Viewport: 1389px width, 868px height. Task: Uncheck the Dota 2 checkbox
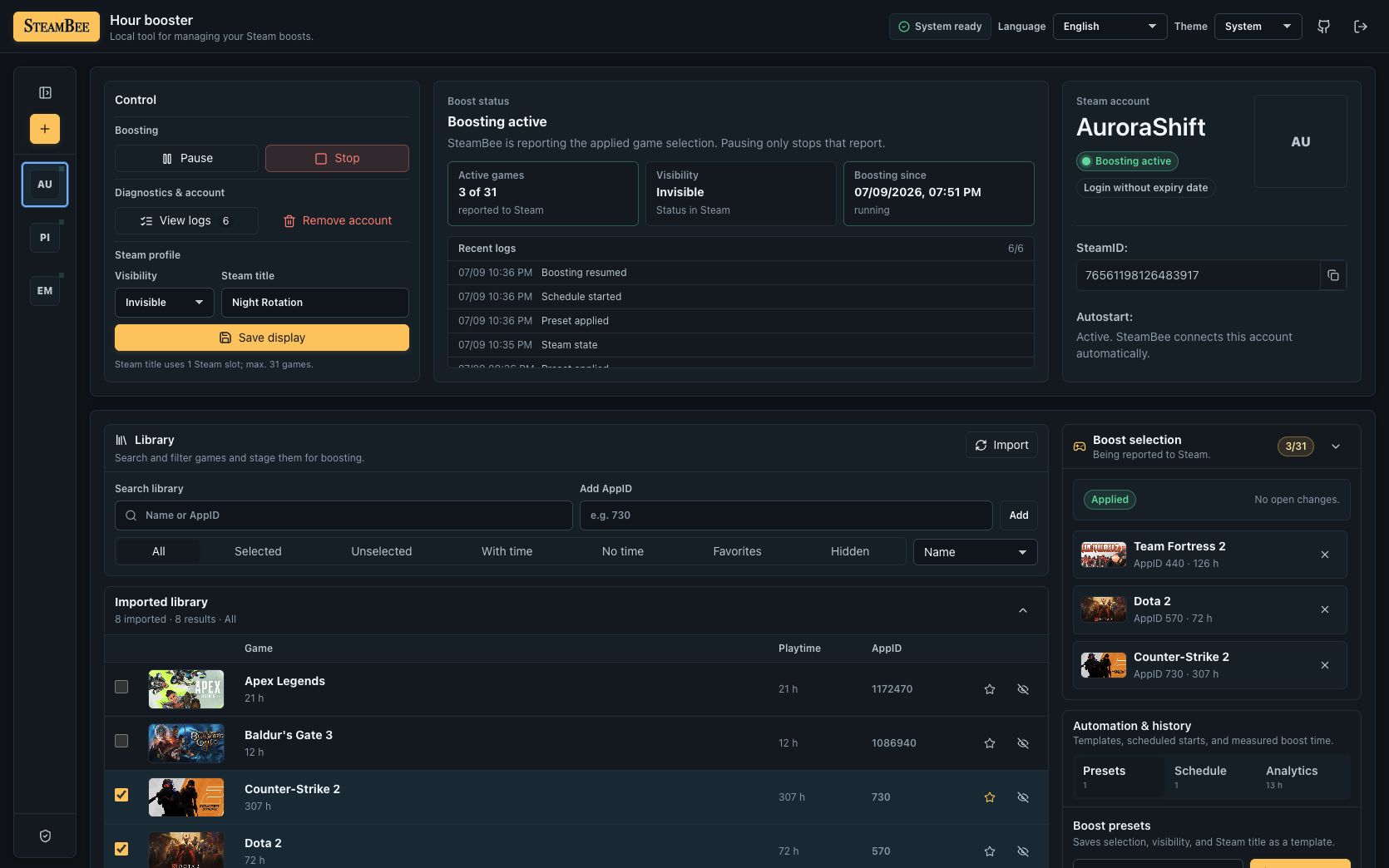tap(121, 849)
